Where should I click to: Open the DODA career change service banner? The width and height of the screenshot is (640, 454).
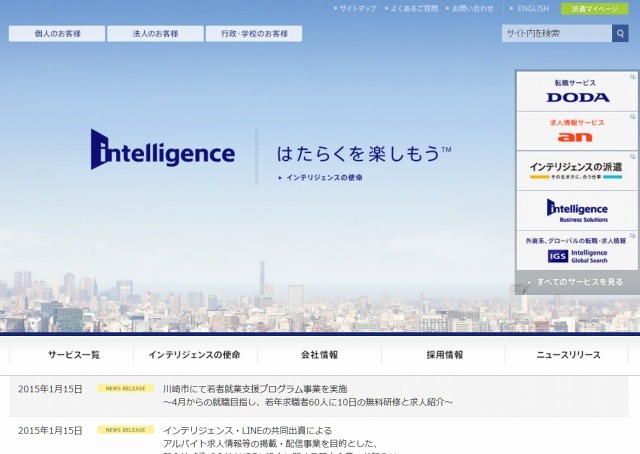577,91
